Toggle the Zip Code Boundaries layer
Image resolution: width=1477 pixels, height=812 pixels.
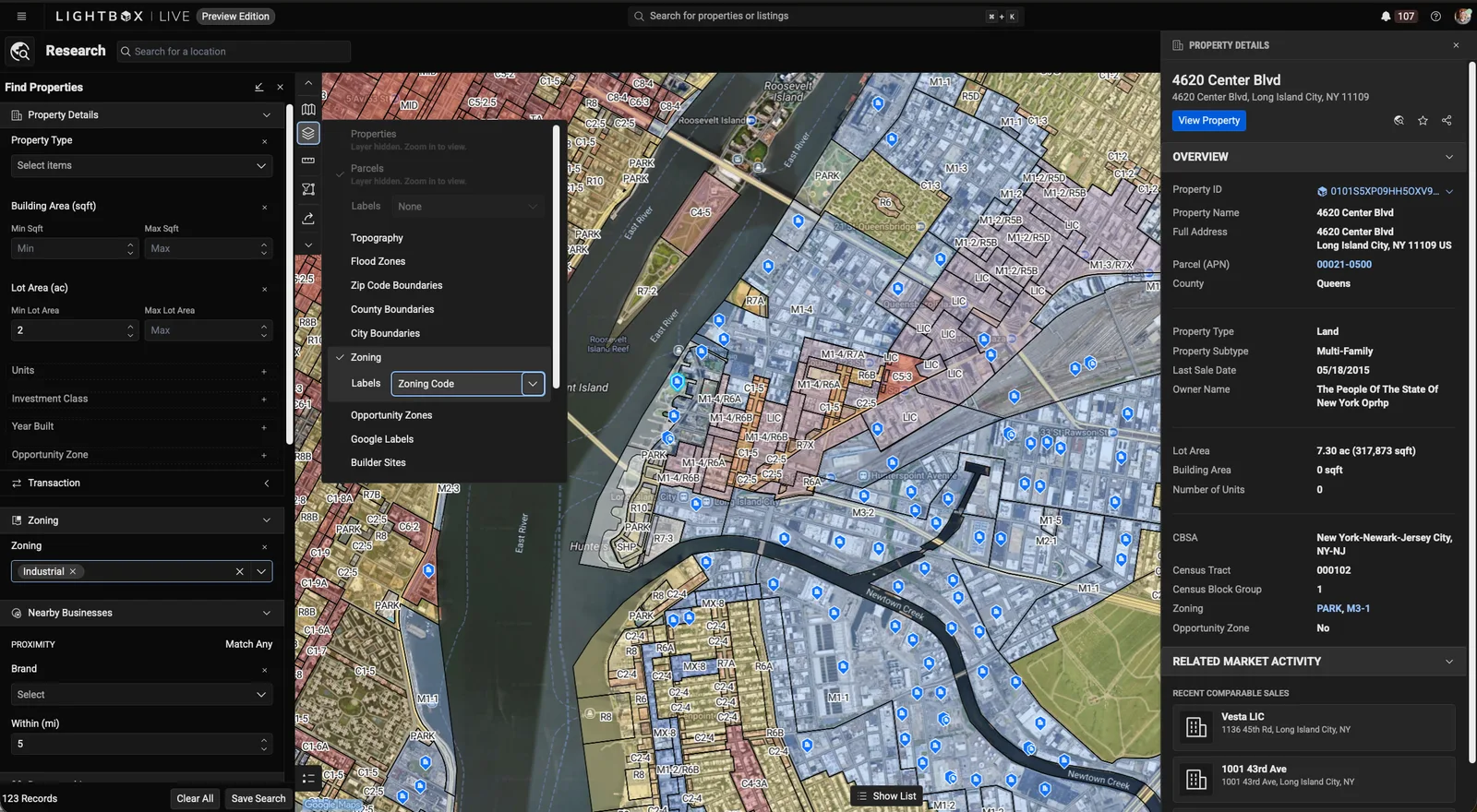[x=397, y=285]
